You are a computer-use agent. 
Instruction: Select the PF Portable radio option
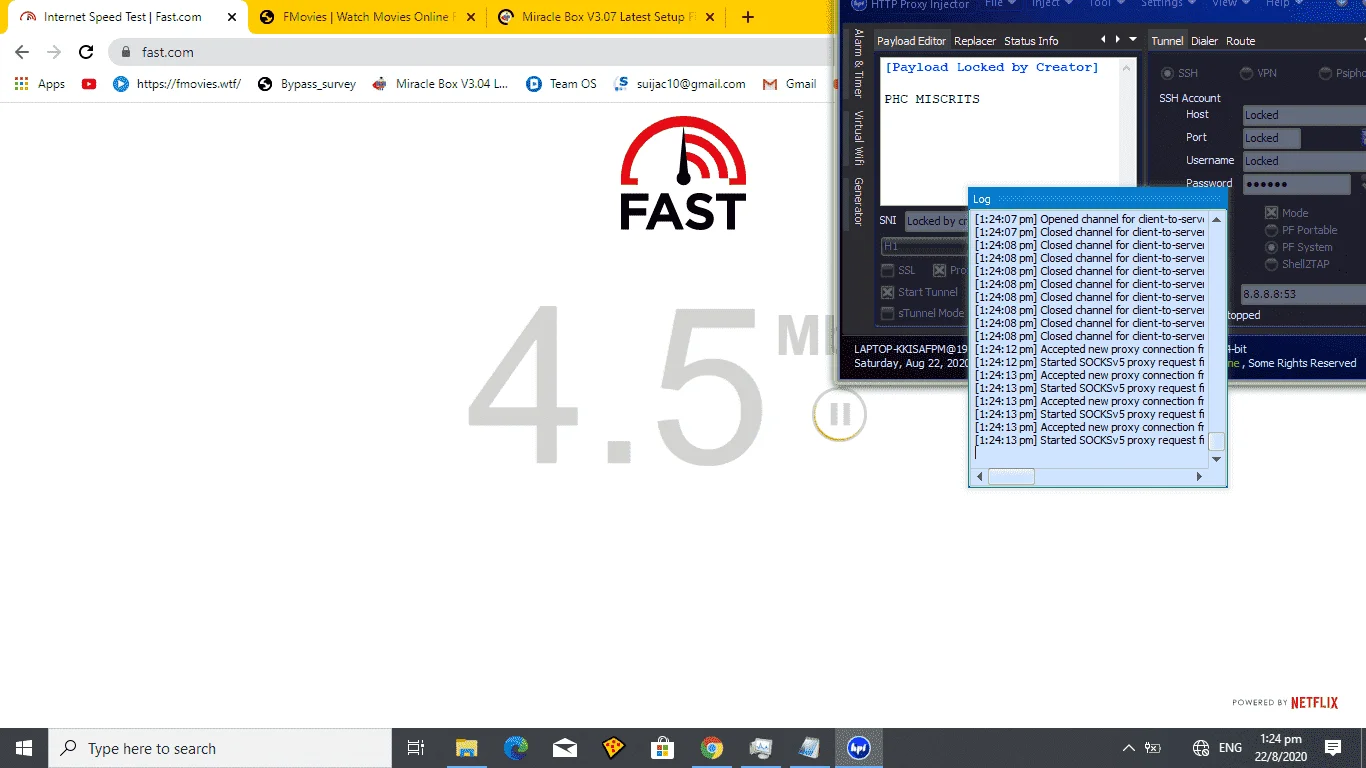[1272, 230]
